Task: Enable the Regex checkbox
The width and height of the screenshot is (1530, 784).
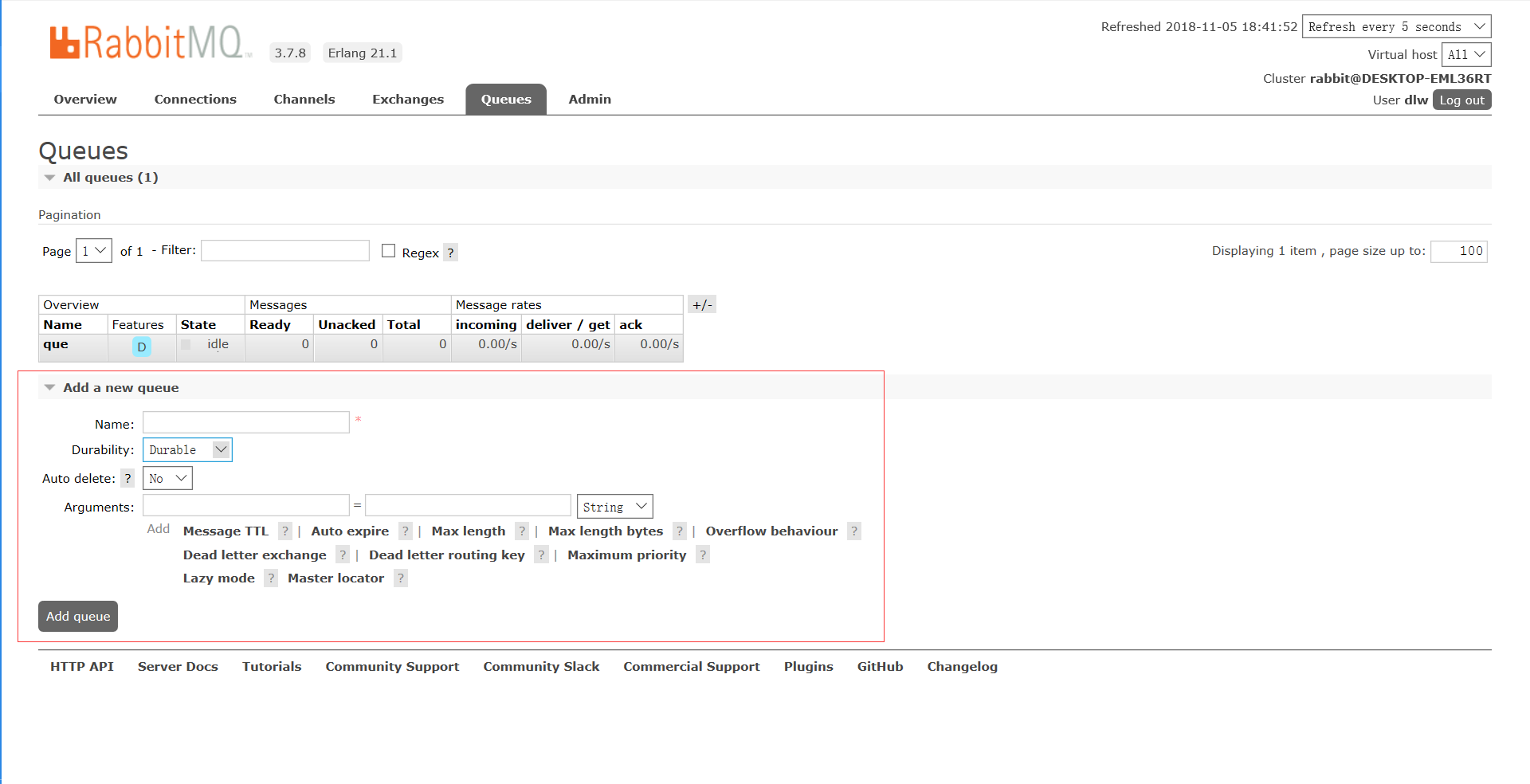Action: 389,251
